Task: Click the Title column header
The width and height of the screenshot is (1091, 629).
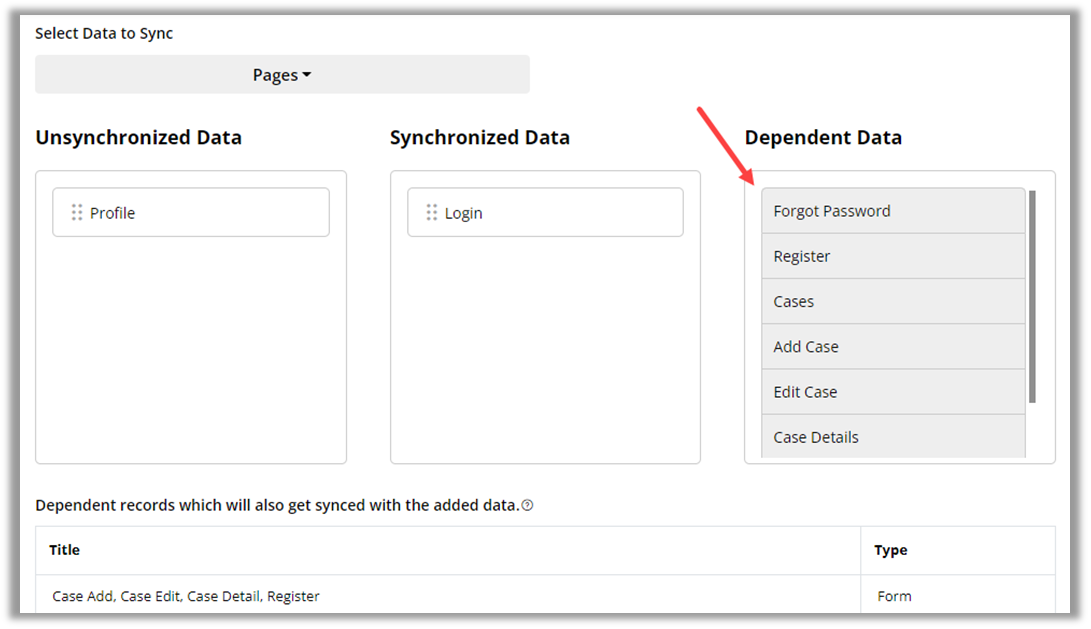Action: (x=65, y=550)
